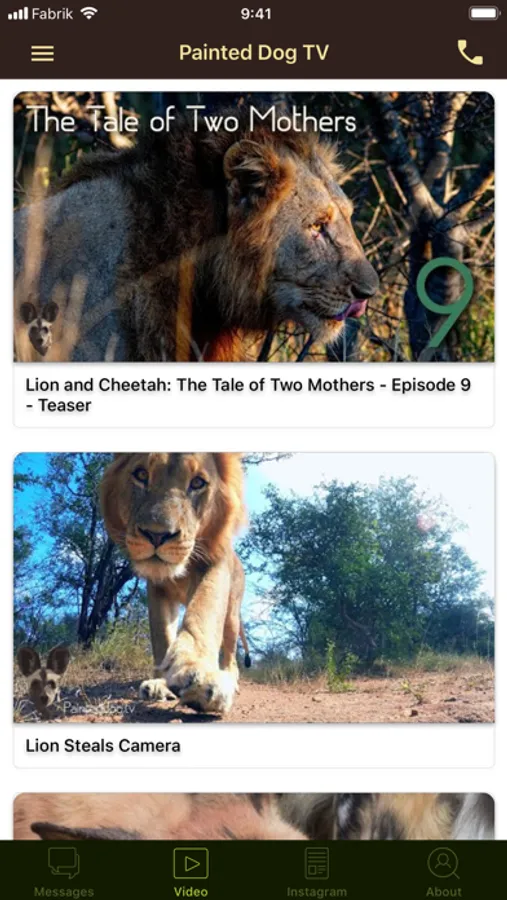Open the Instagram feed icon

(316, 863)
